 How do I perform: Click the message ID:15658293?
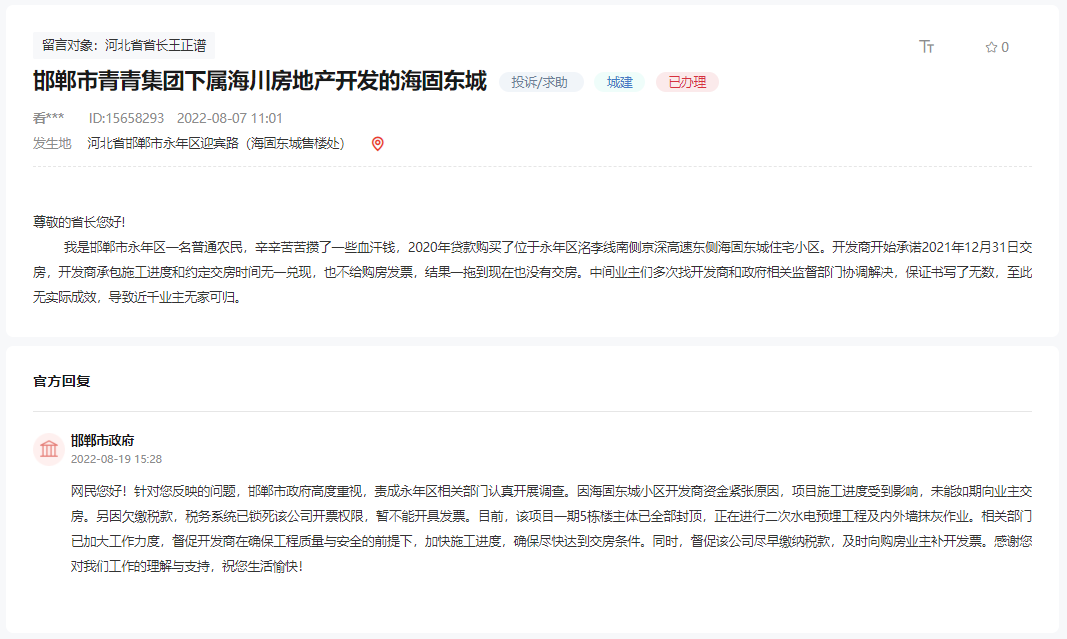(127, 118)
